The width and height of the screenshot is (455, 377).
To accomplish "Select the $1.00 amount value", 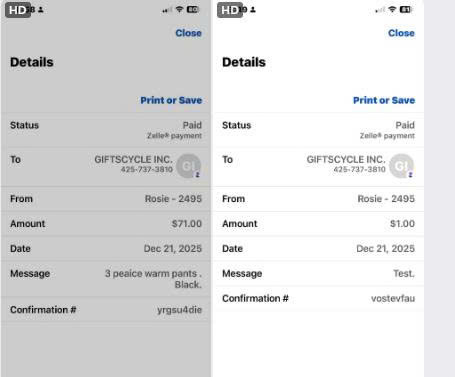I will click(402, 224).
